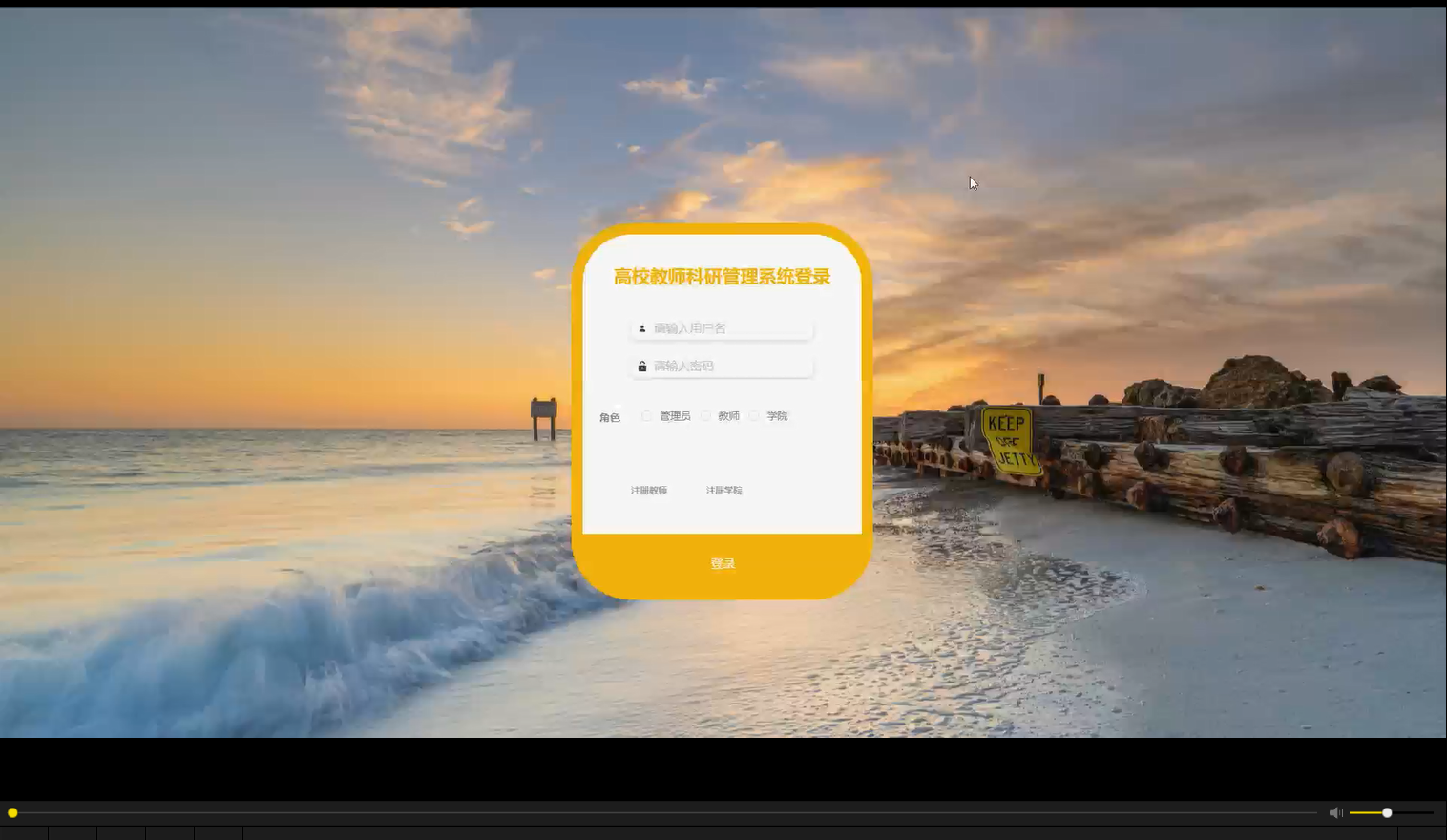Open the 注册教师 registration link
1447x840 pixels.
click(x=649, y=491)
